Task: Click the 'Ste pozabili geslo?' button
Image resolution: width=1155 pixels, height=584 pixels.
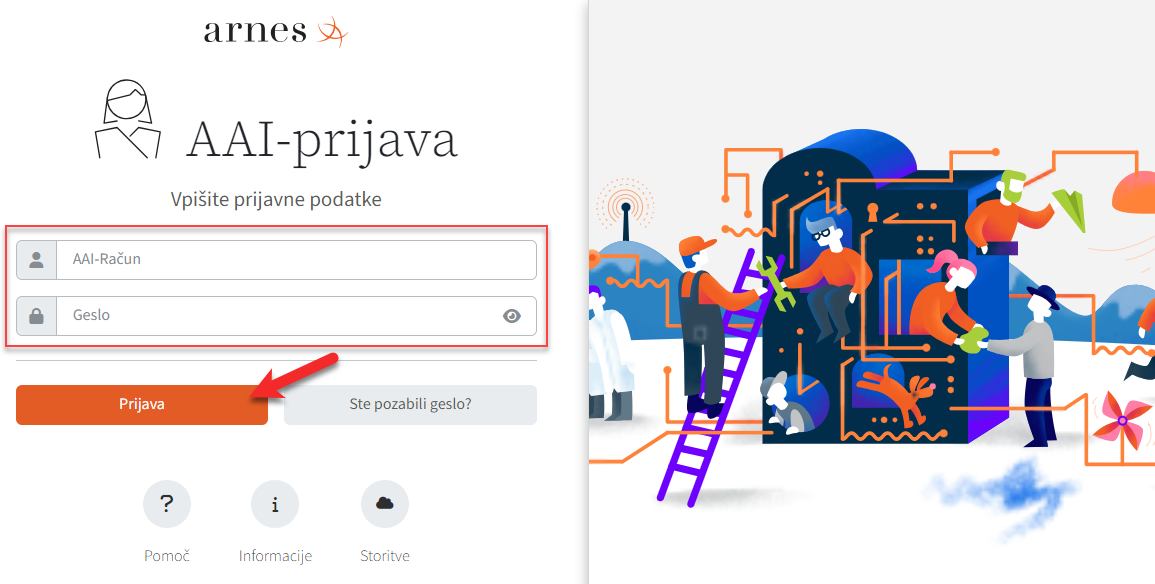Action: pos(410,404)
